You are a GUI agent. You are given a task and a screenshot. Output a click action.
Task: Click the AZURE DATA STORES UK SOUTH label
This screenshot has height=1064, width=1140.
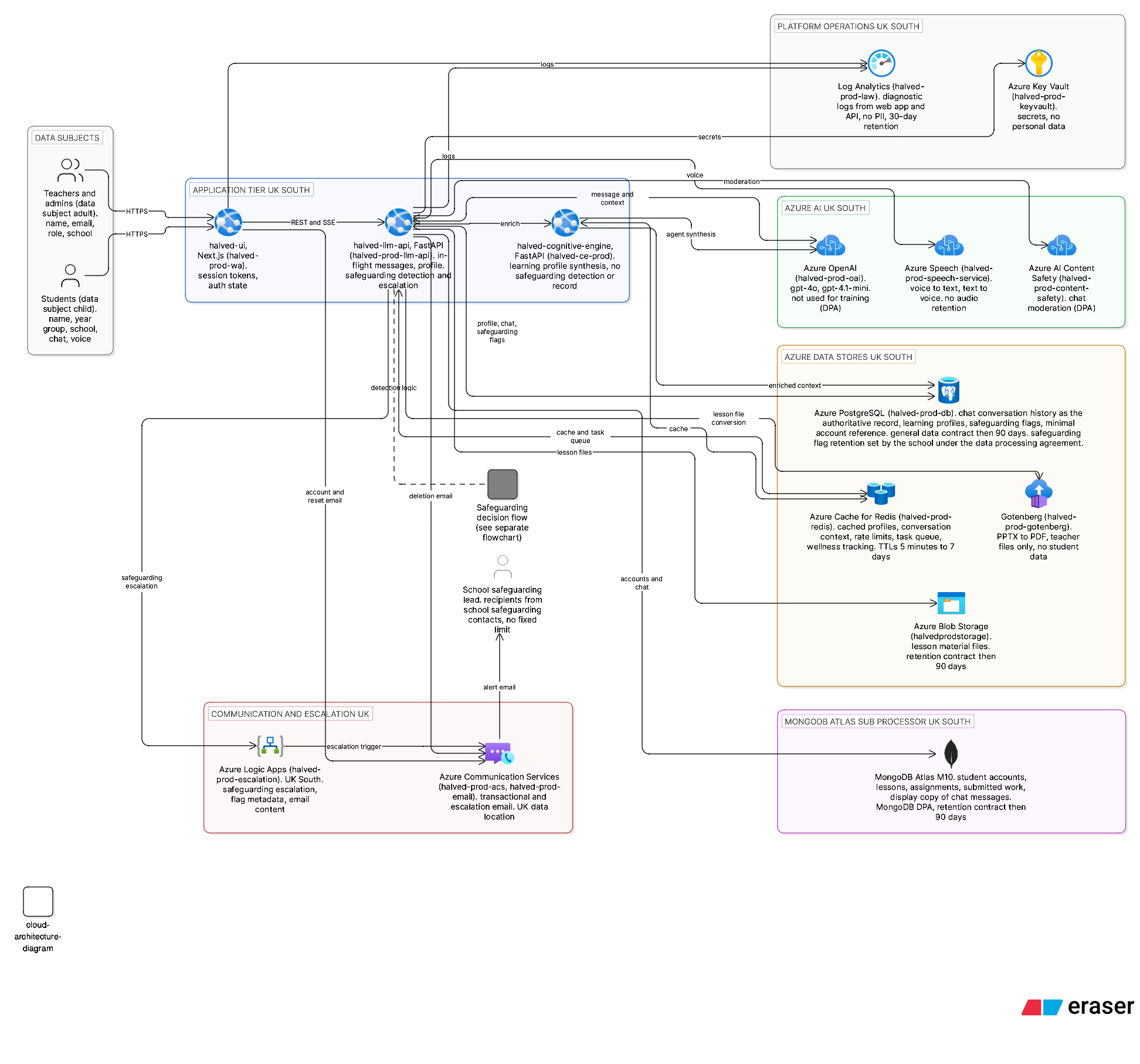pyautogui.click(x=848, y=357)
